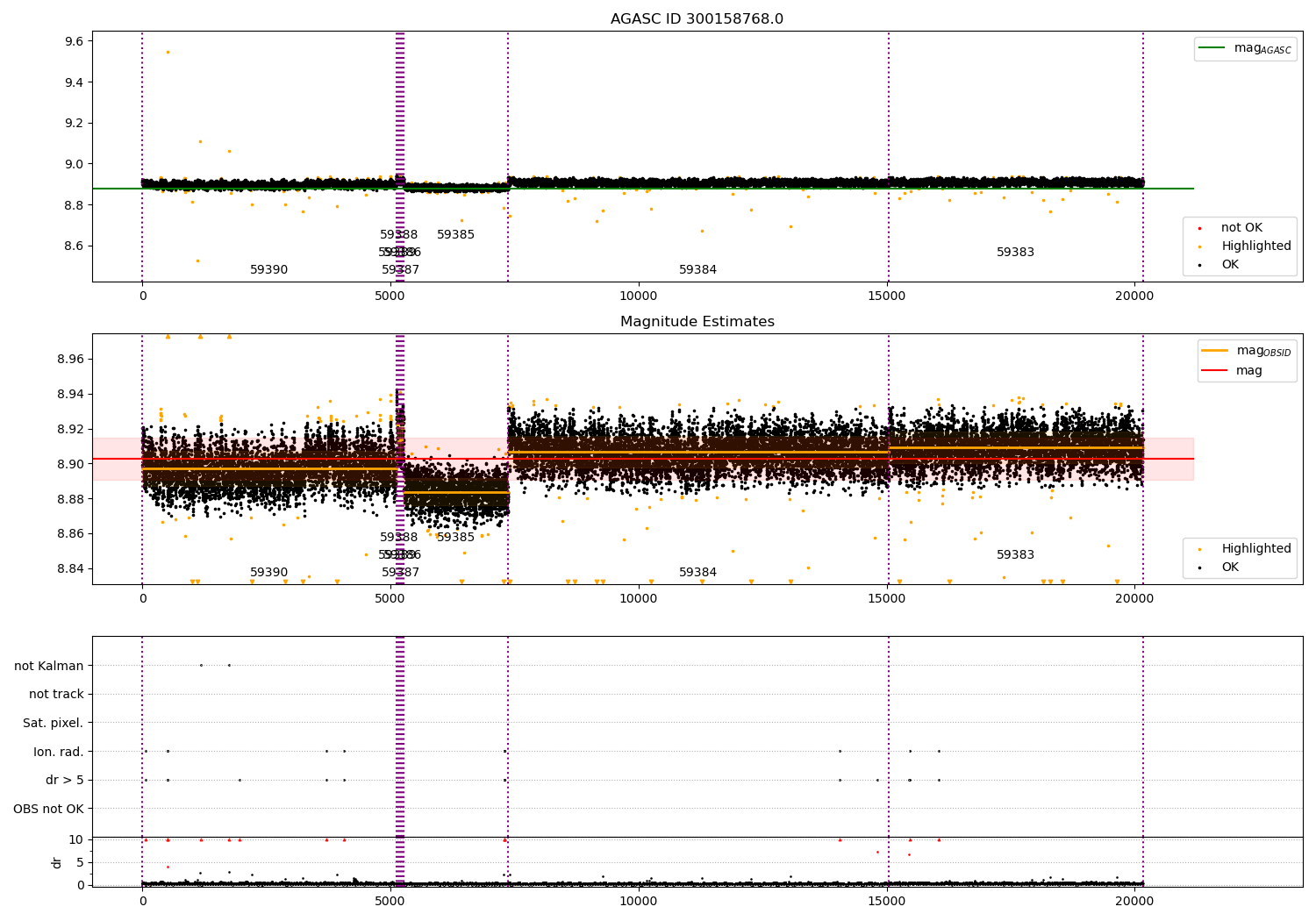1316x921 pixels.
Task: Click the red 'mag' legend entry in Magnitude Estimates
Action: click(x=1233, y=371)
